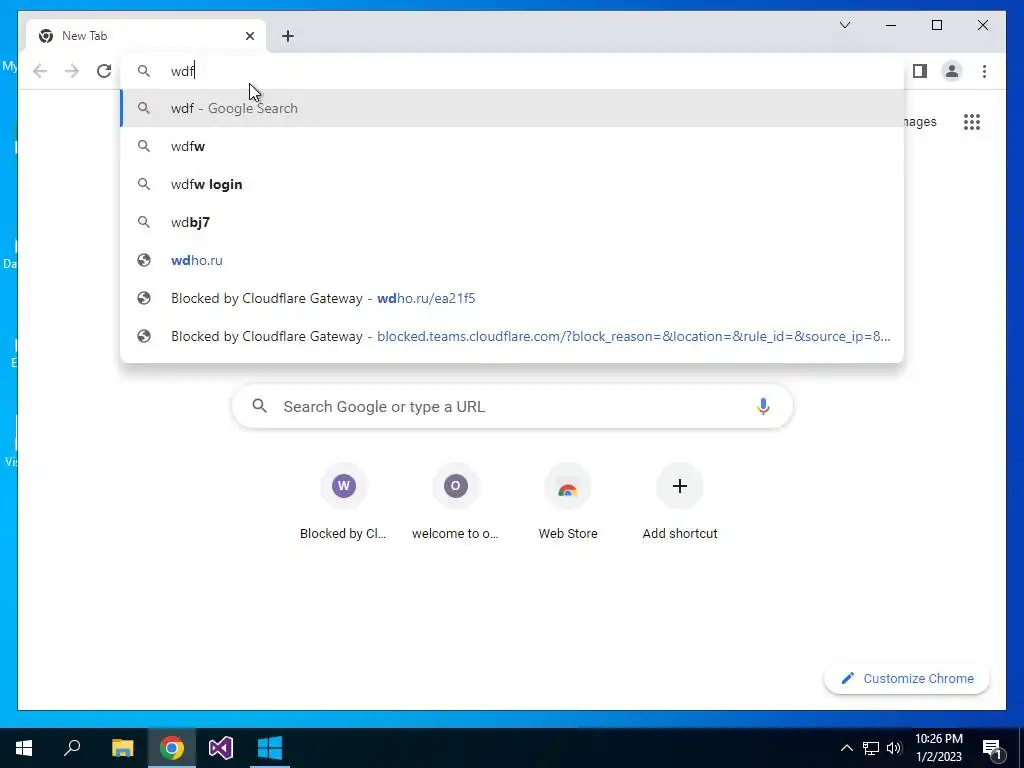Select the New Tab tab
The image size is (1024, 768).
click(146, 36)
